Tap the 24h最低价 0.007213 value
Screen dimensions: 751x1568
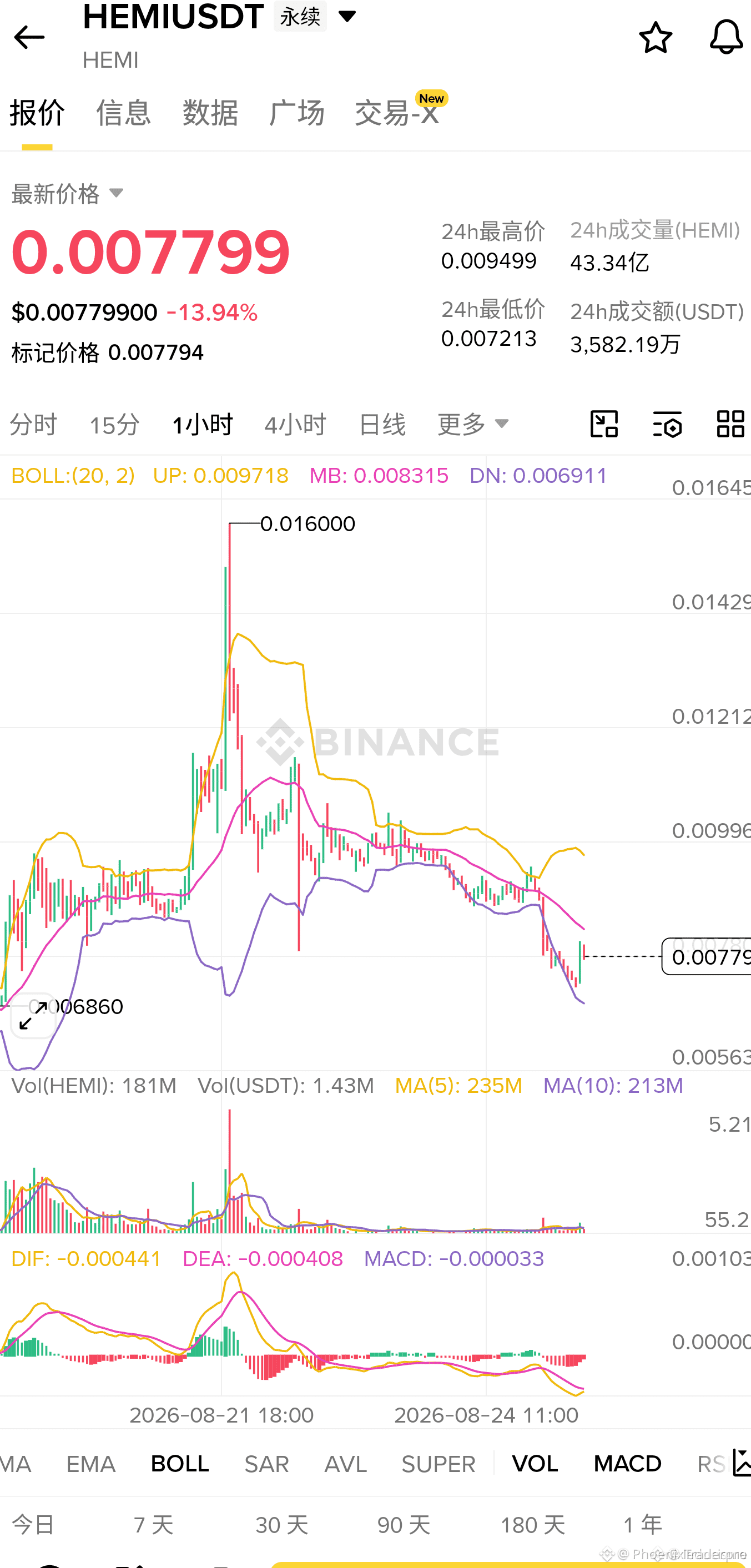pos(488,339)
